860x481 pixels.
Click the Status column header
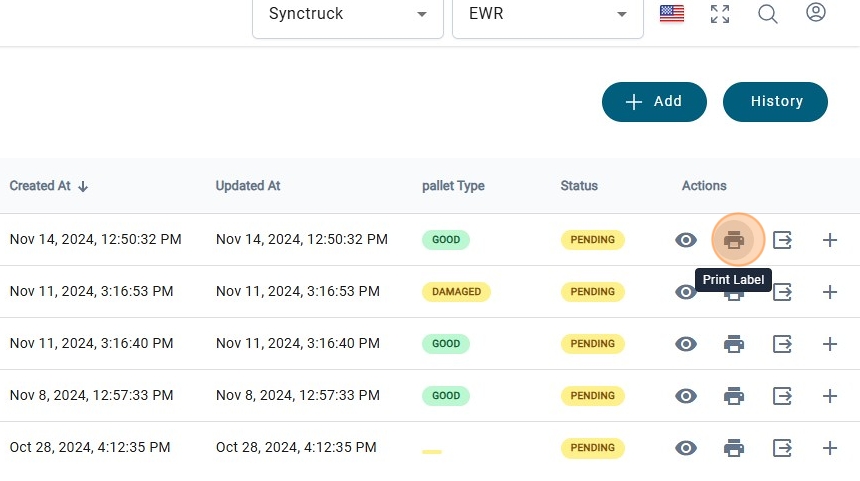point(579,186)
